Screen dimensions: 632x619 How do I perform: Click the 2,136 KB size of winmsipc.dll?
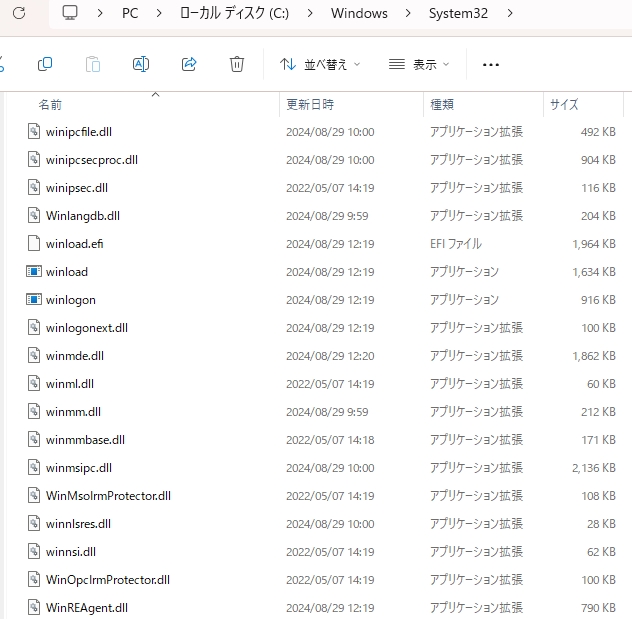[x=594, y=468]
